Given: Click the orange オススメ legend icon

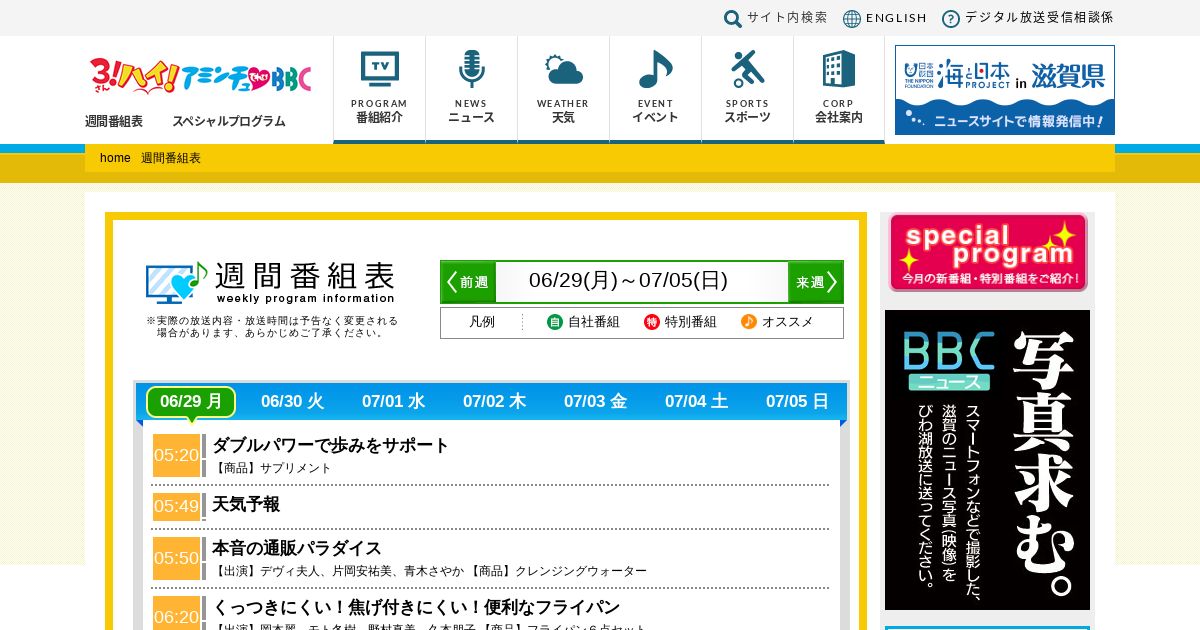Looking at the screenshot, I should click(x=749, y=322).
